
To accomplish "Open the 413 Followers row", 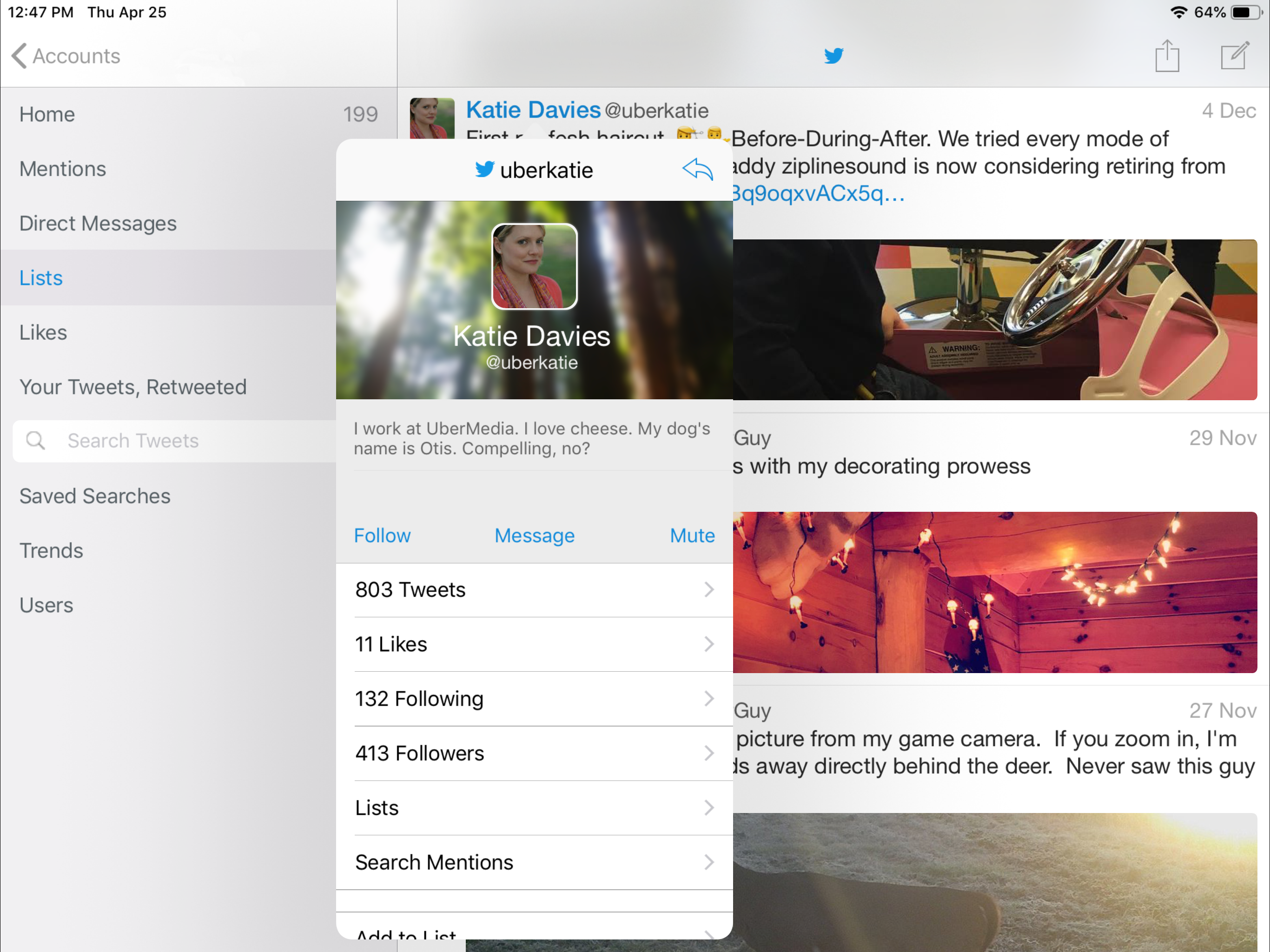I will coord(534,754).
